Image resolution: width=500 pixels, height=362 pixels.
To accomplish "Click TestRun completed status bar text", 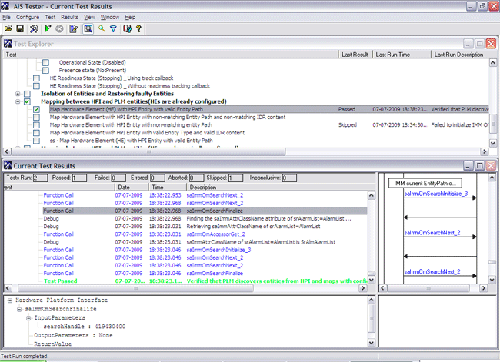I will pyautogui.click(x=24, y=356).
